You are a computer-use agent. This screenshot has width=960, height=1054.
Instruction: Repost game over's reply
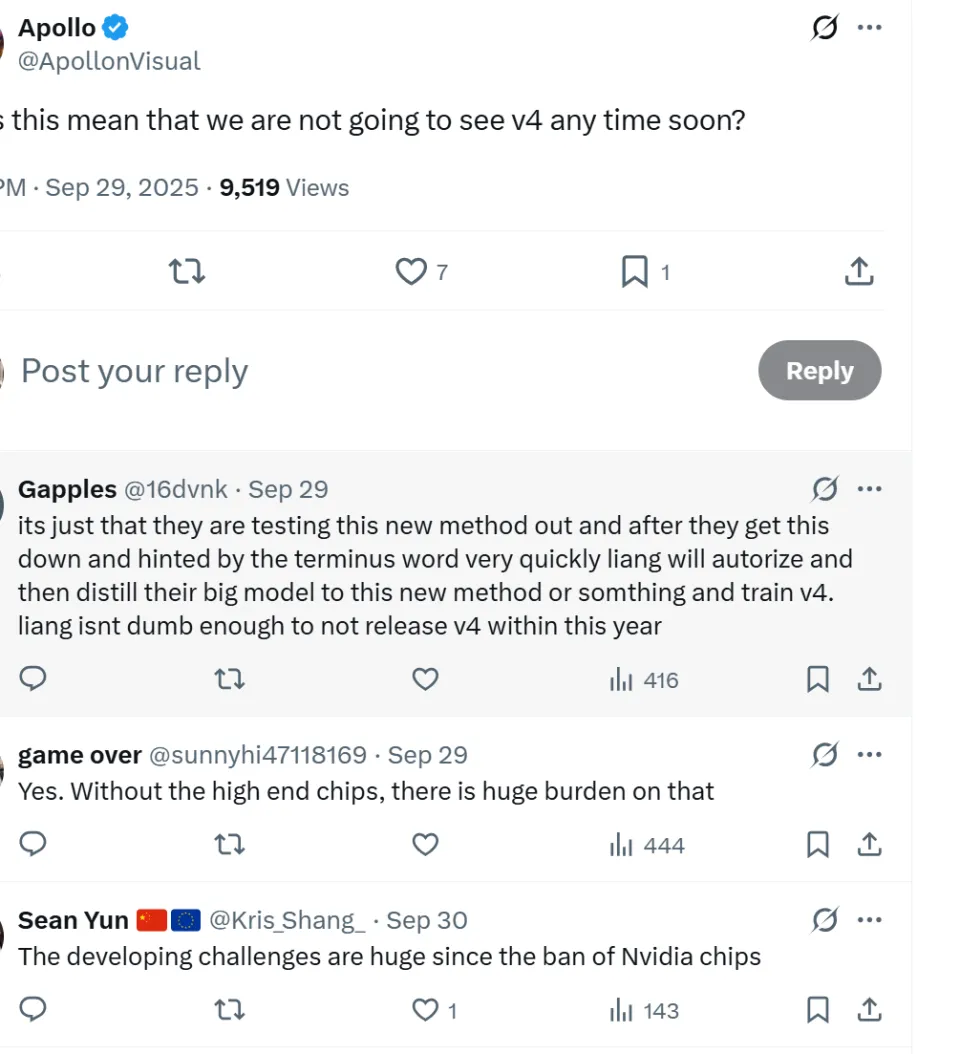(230, 845)
